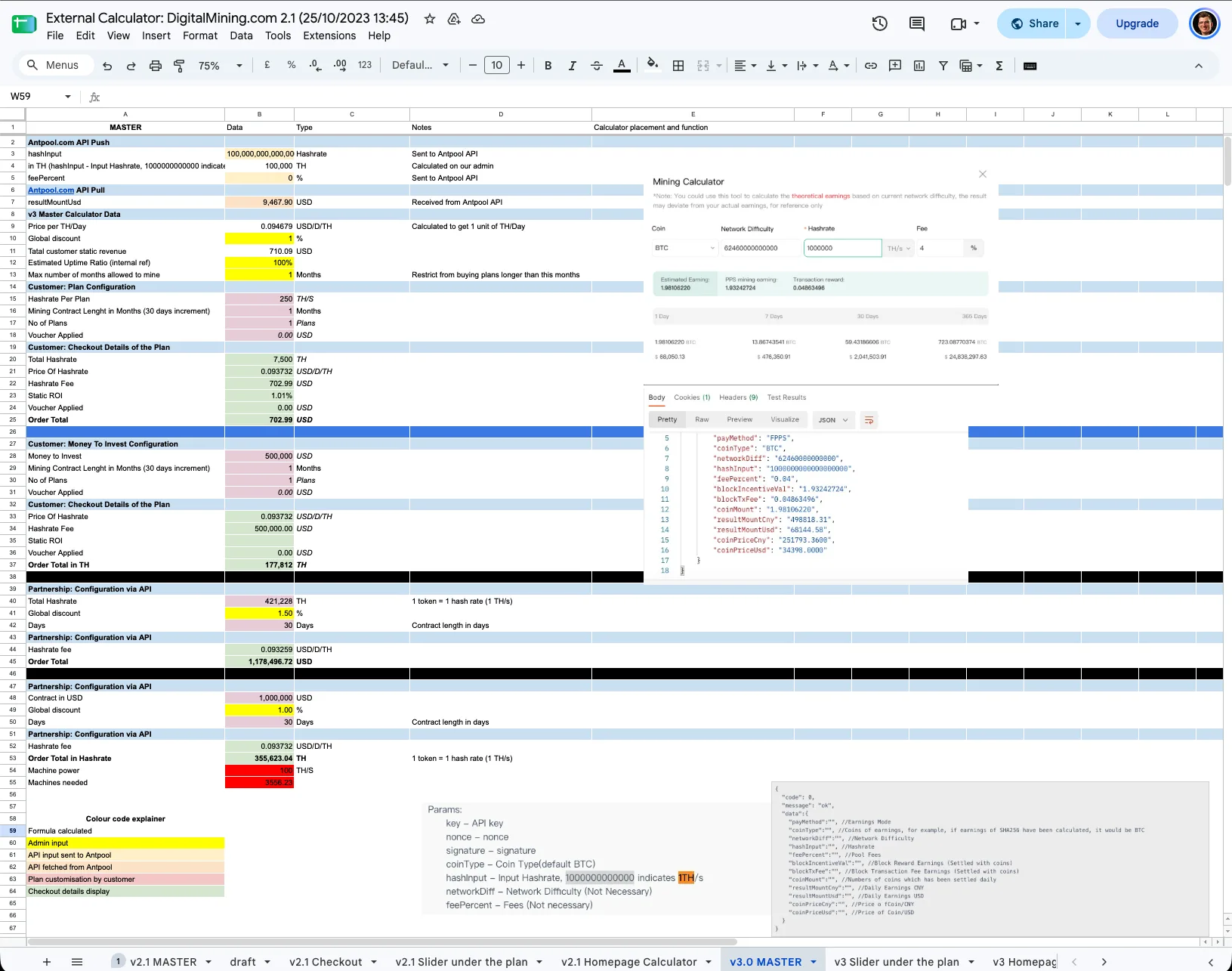Create a filter with the funnel icon
1232x971 pixels.
[943, 66]
